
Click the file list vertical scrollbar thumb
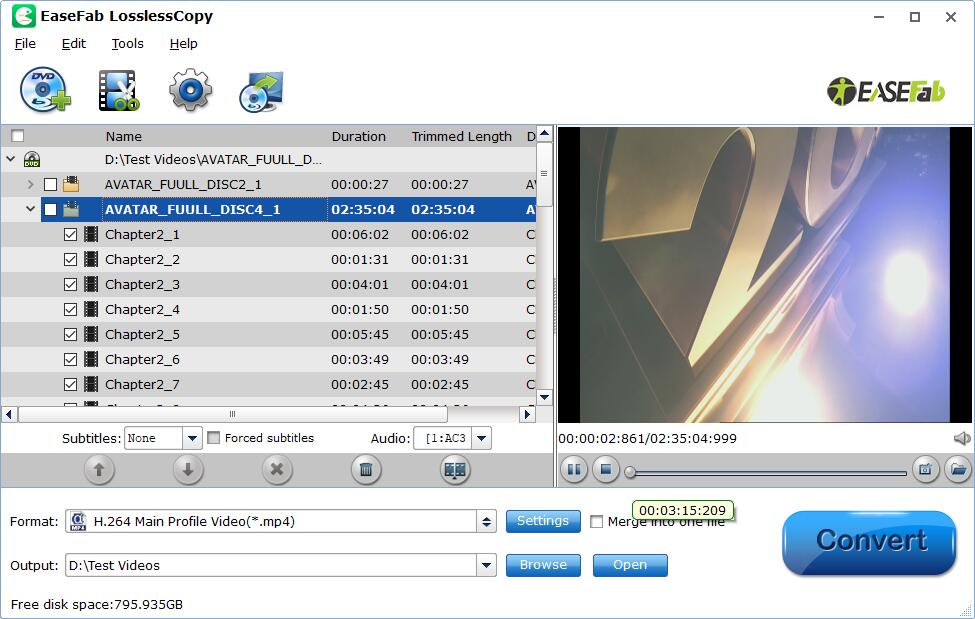(544, 174)
